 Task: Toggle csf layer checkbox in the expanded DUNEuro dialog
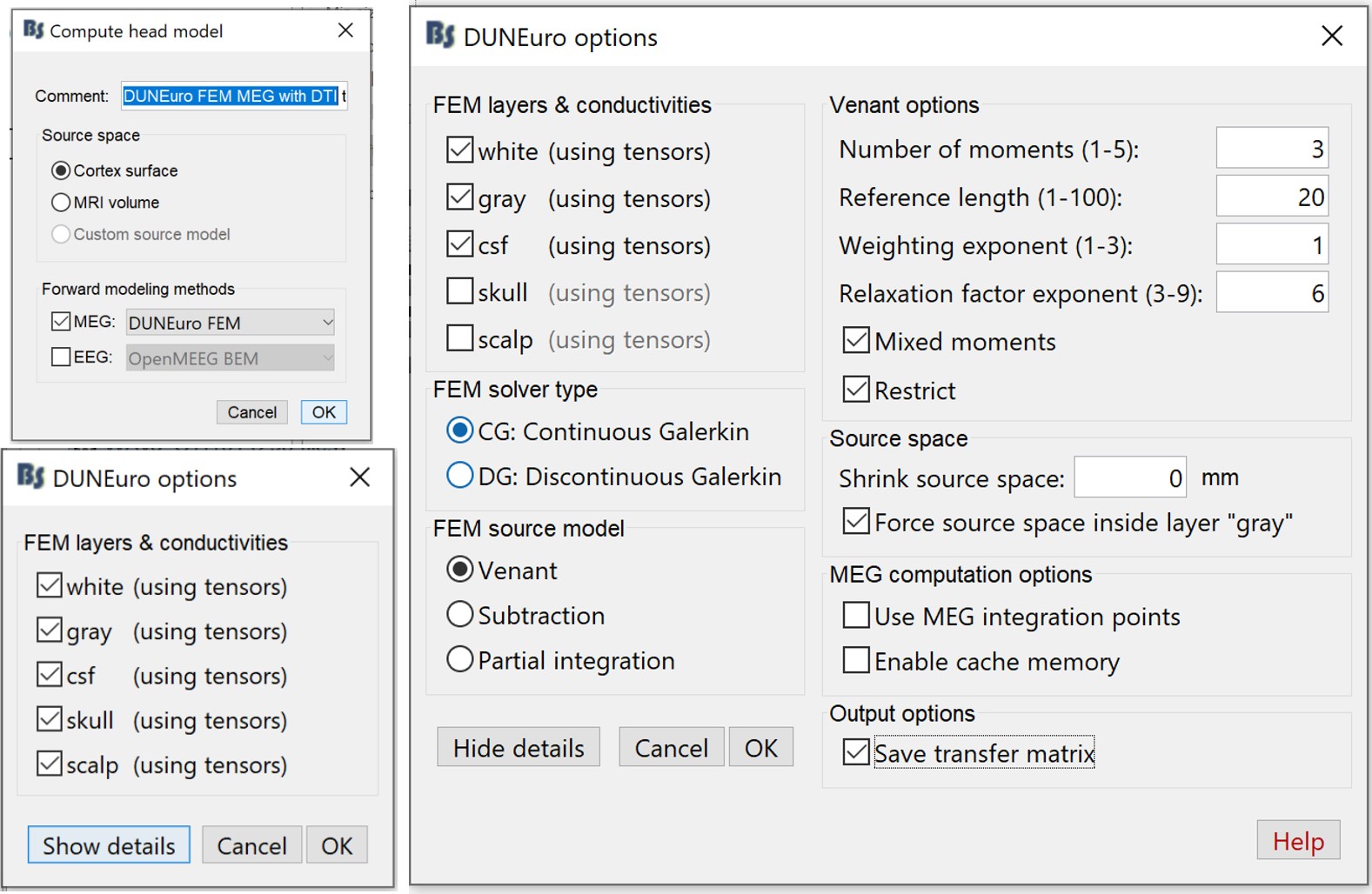pyautogui.click(x=460, y=244)
